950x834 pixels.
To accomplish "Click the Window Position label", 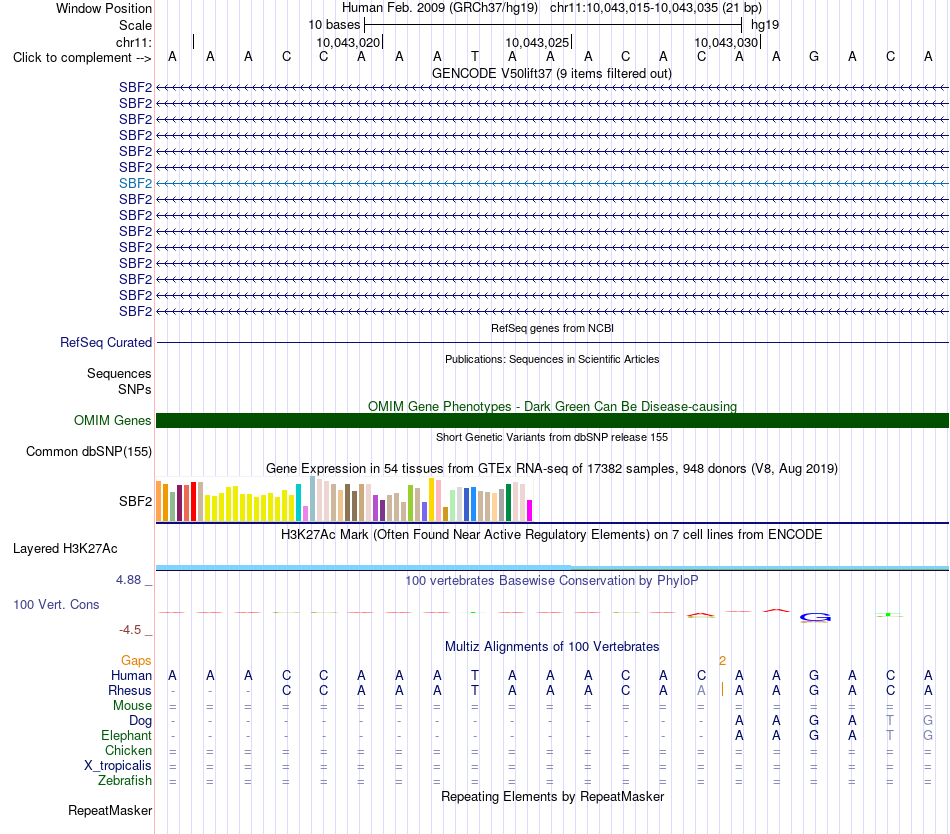I will [x=104, y=8].
